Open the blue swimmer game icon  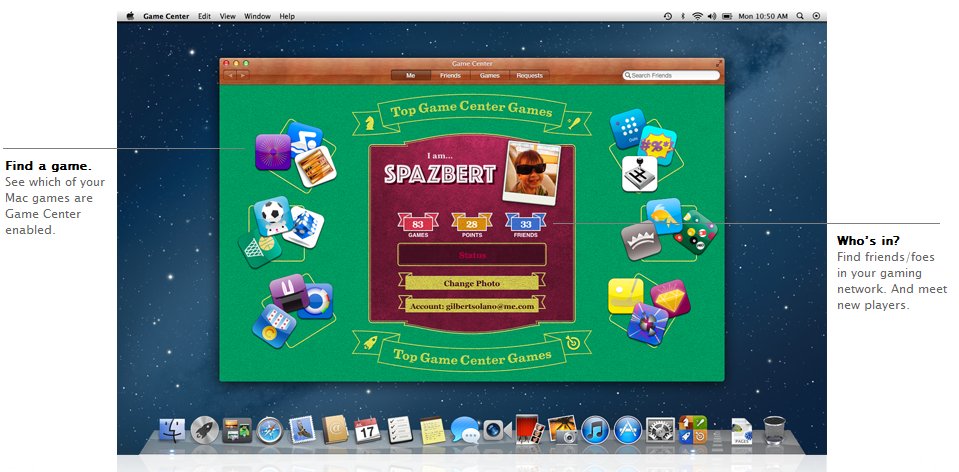[x=305, y=139]
